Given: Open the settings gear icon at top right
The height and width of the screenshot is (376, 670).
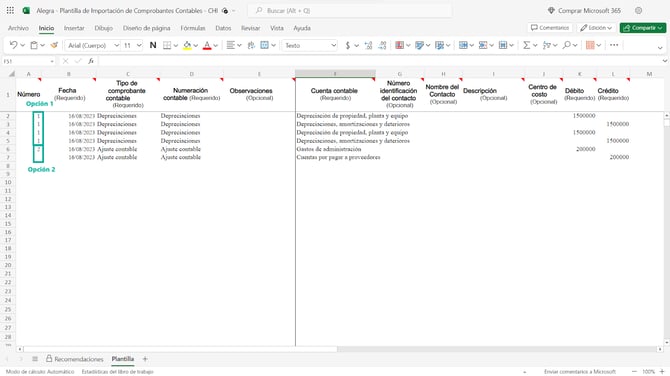Looking at the screenshot, I should click(638, 10).
